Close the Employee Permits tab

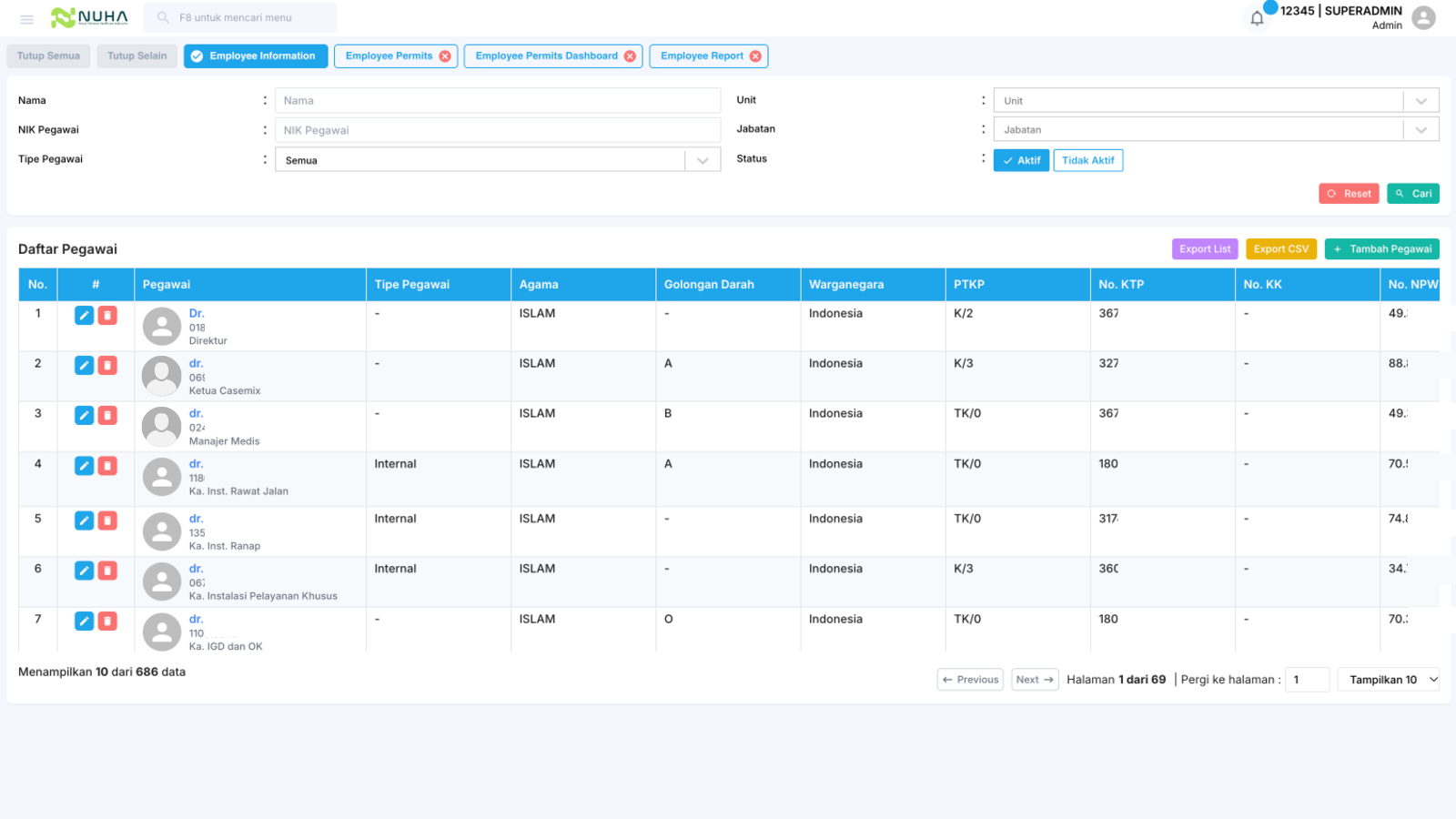(x=445, y=56)
